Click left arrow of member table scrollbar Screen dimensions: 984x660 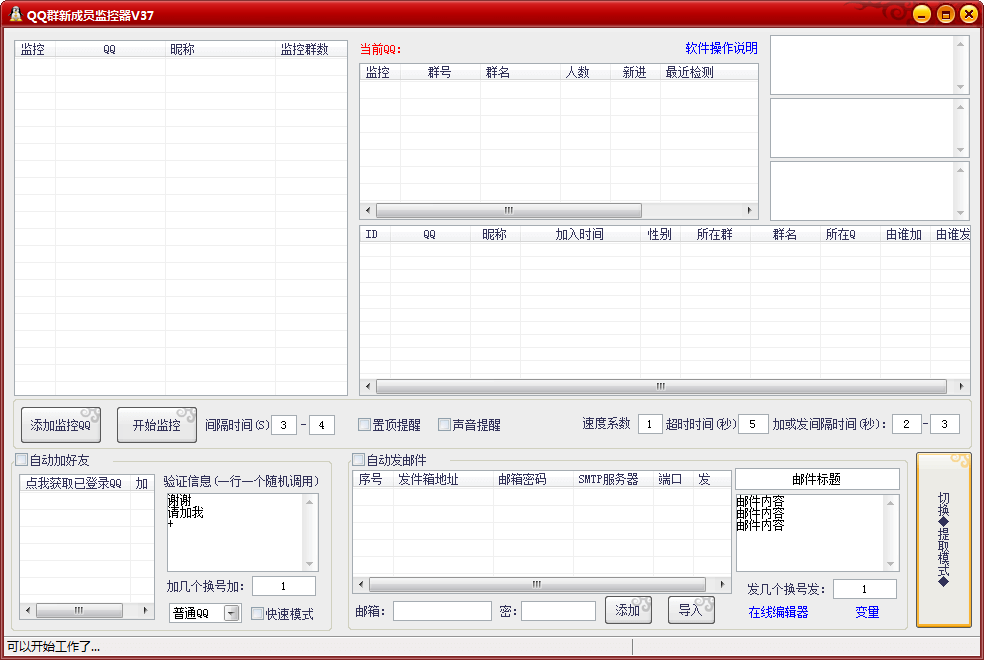coord(368,386)
